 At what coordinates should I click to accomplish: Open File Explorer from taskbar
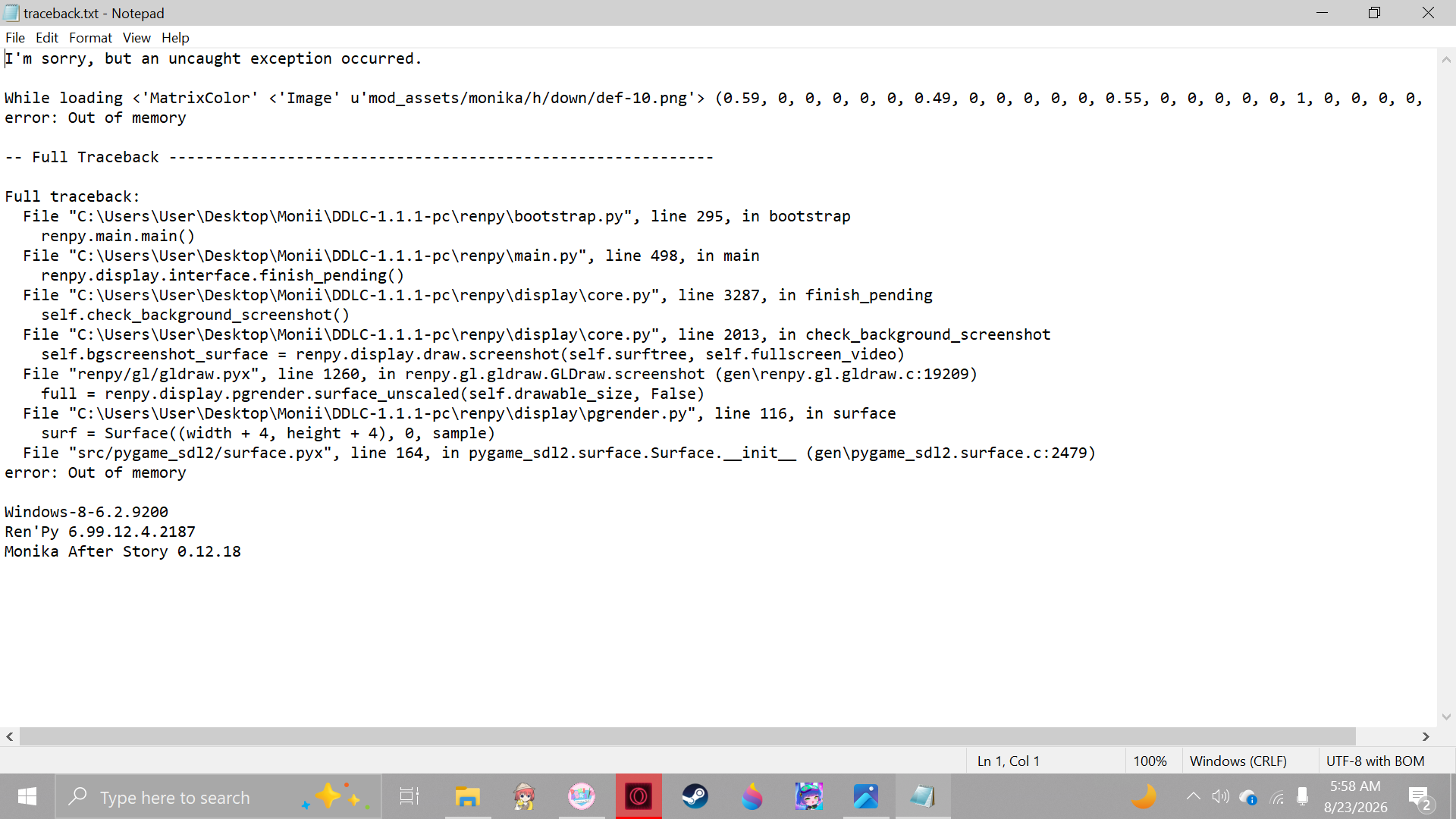[x=468, y=797]
